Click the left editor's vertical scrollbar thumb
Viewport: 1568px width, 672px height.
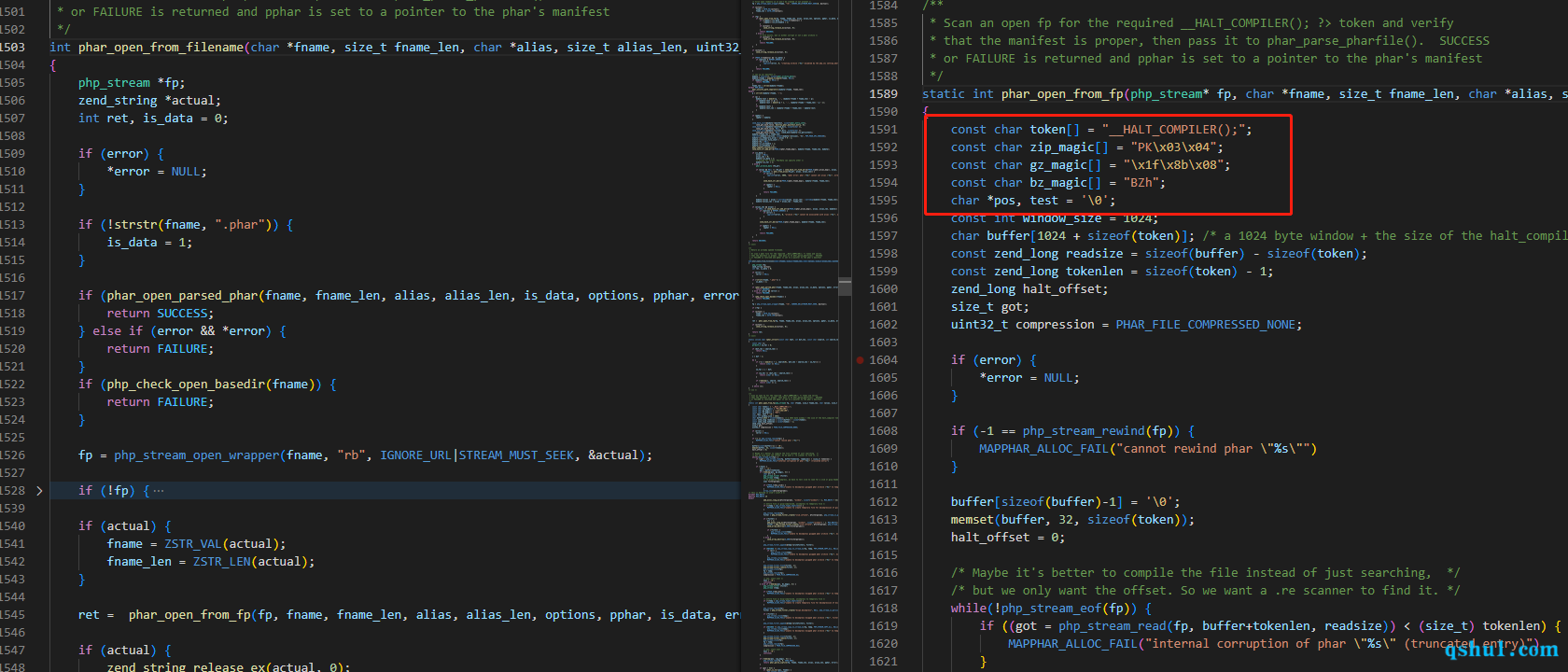tap(845, 286)
